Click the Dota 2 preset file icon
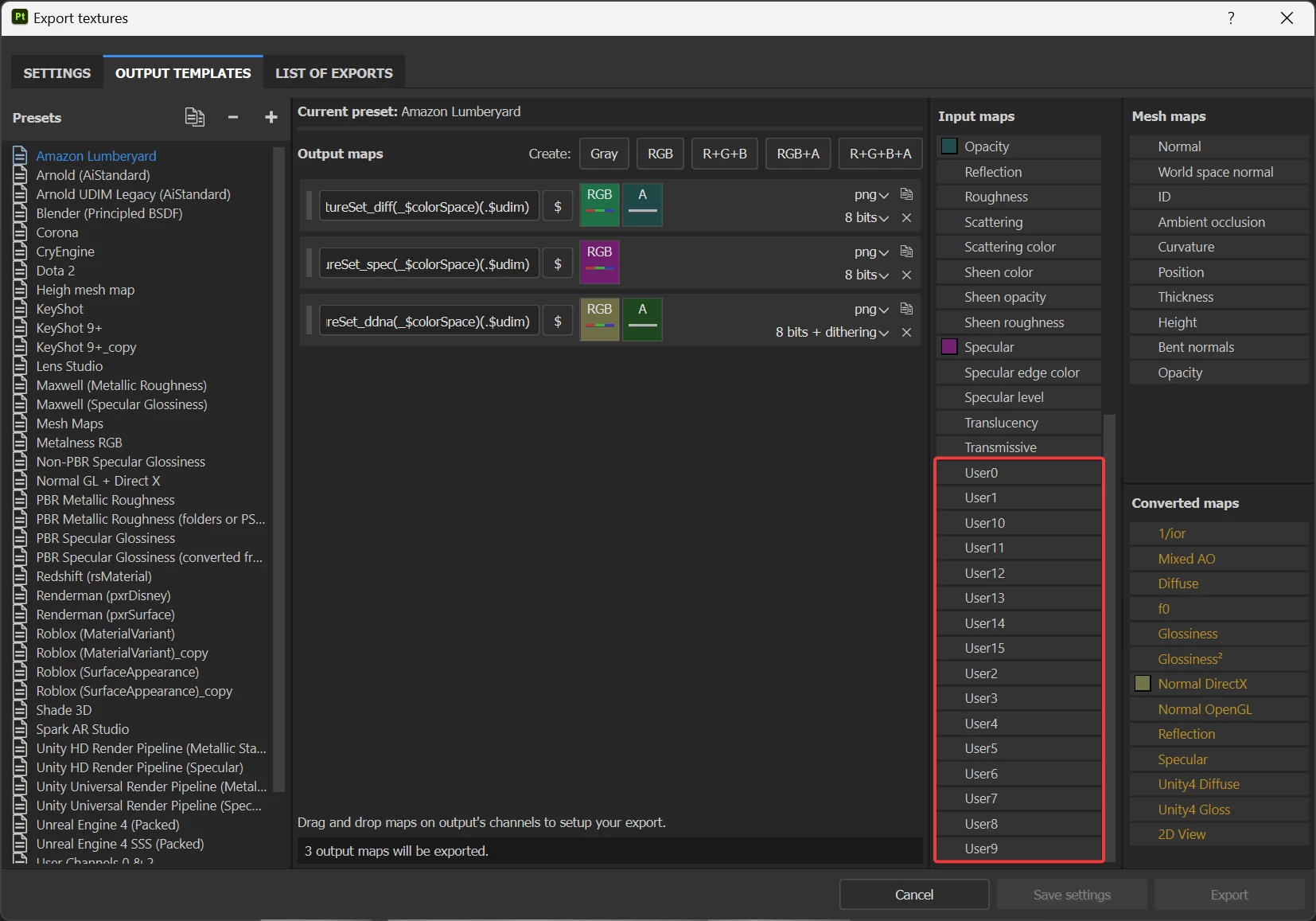Viewport: 1316px width, 921px height. pos(21,271)
